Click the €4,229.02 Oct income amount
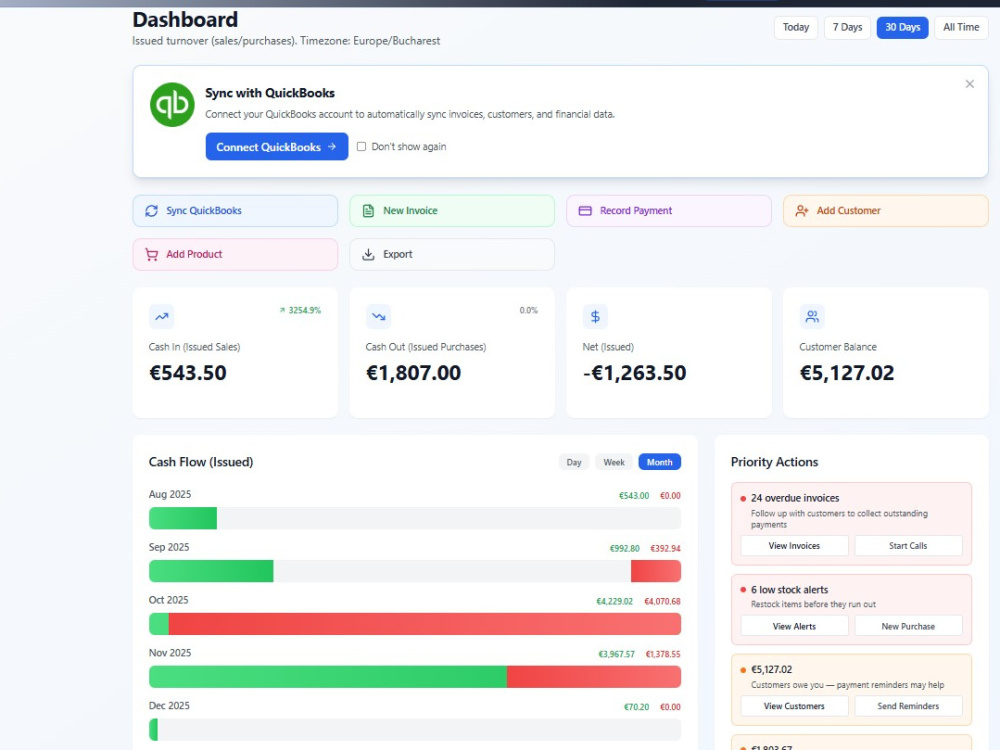Image resolution: width=1000 pixels, height=750 pixels. coord(614,601)
